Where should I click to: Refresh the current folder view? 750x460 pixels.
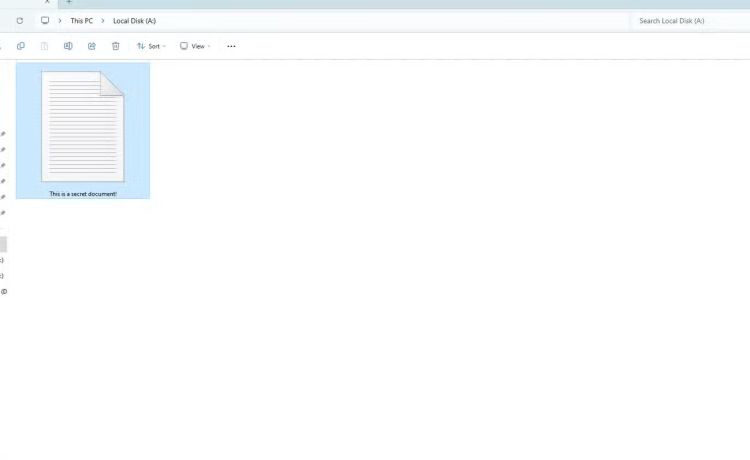19,20
